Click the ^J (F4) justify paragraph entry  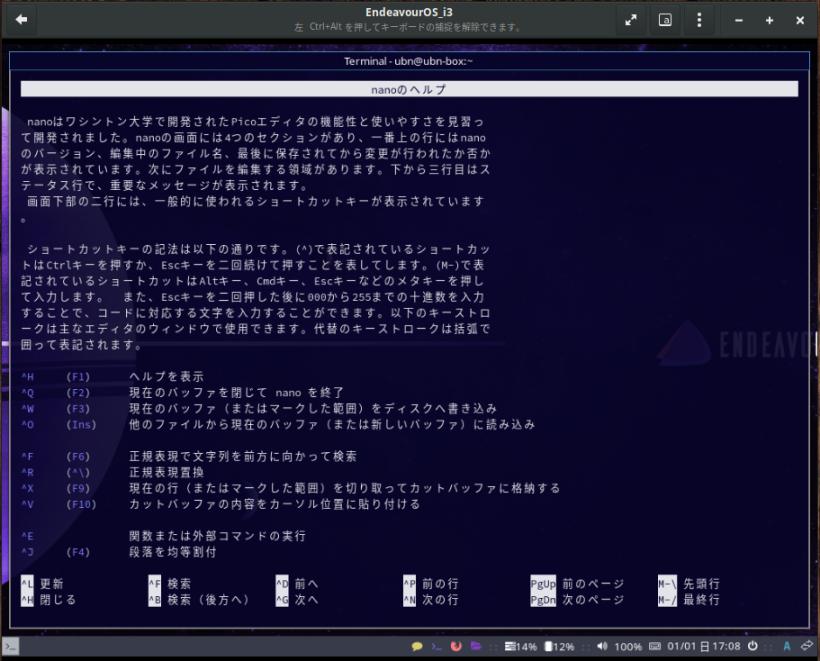[x=119, y=552]
